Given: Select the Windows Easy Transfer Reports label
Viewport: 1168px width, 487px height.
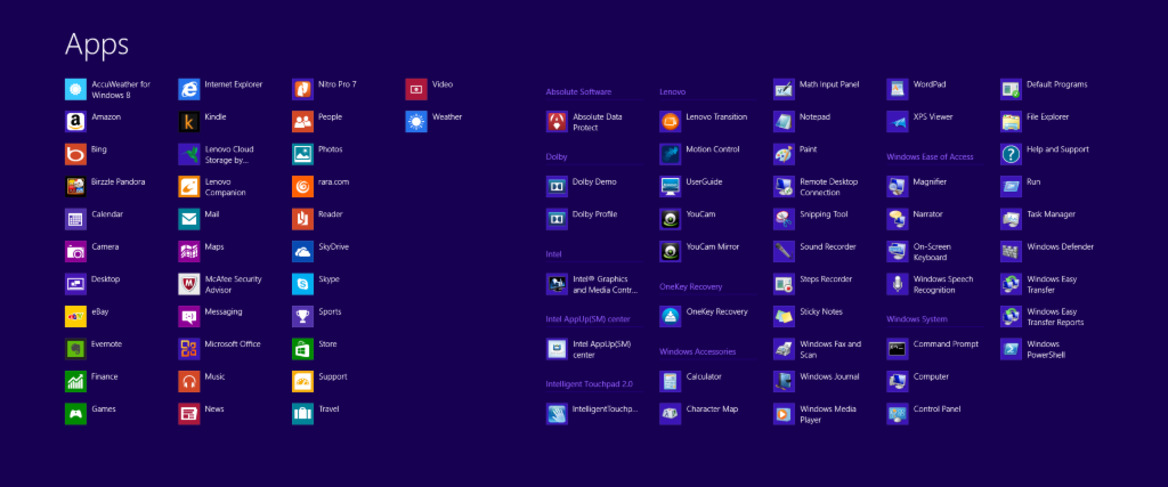Looking at the screenshot, I should click(x=1056, y=317).
